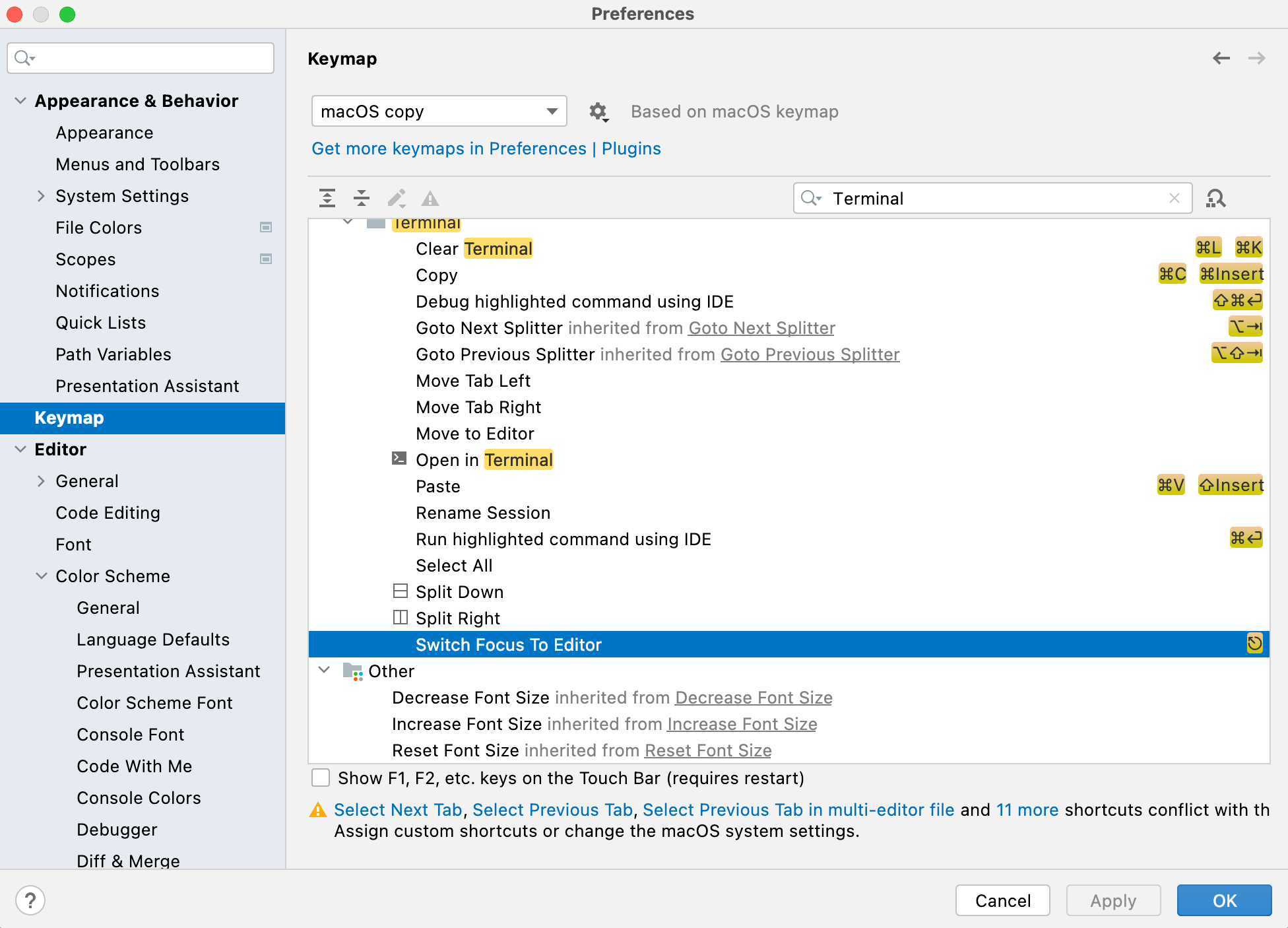Viewport: 1288px width, 928px height.
Task: Expand General under Editor
Action: coord(41,481)
